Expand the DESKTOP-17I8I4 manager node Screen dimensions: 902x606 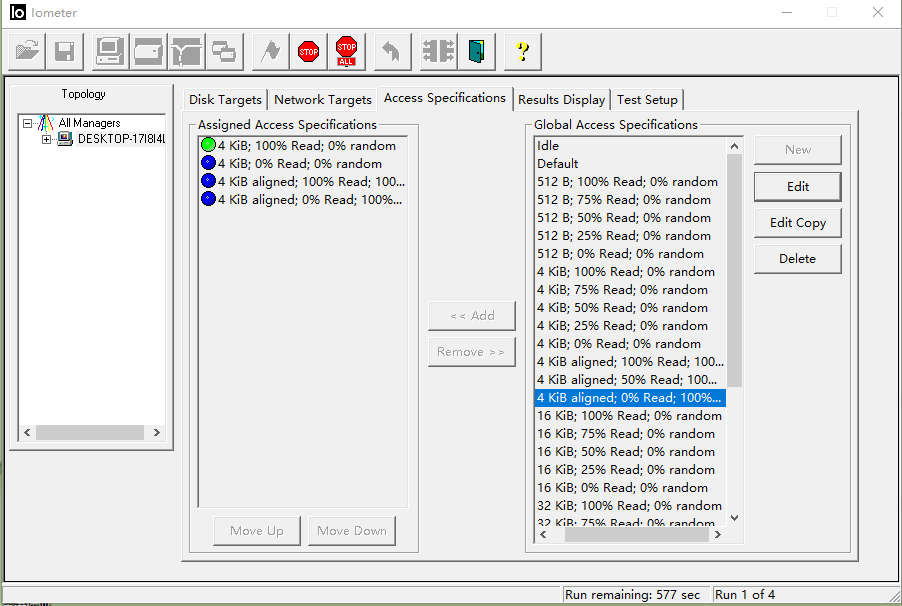click(x=46, y=139)
